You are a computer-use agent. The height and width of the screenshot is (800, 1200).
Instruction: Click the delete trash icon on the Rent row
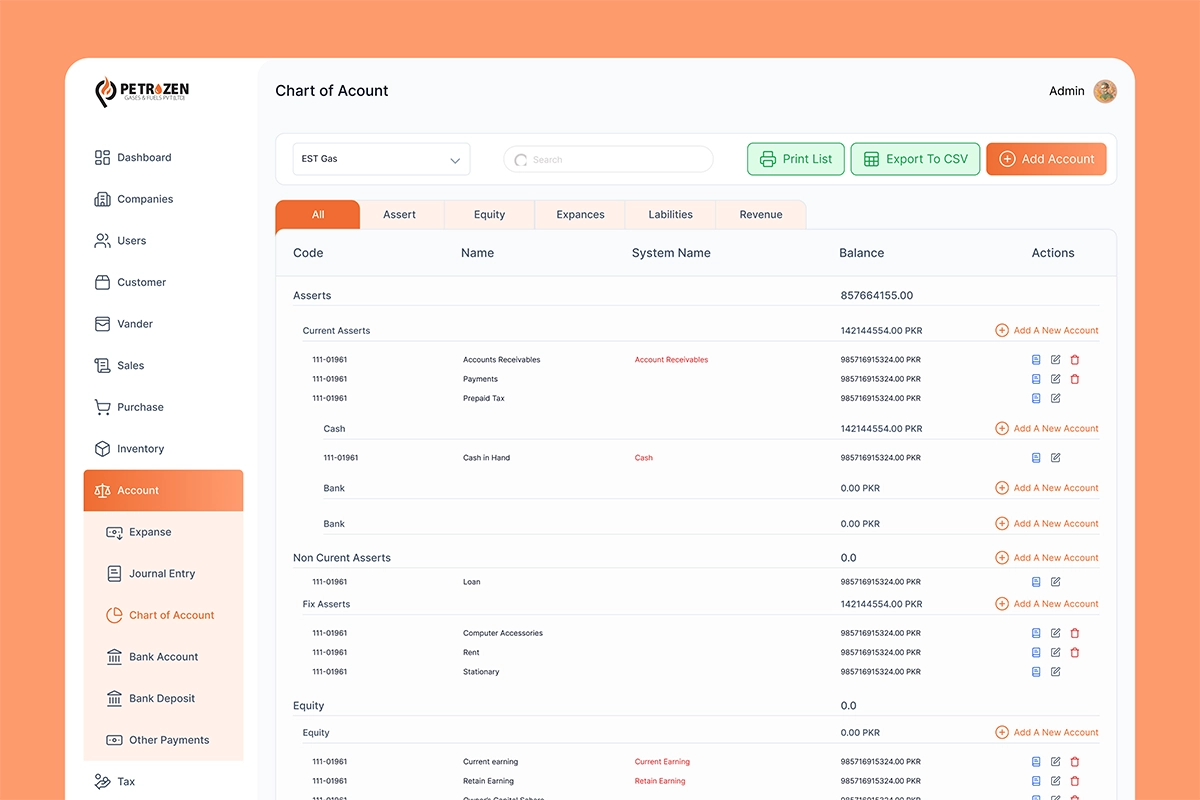1075,652
